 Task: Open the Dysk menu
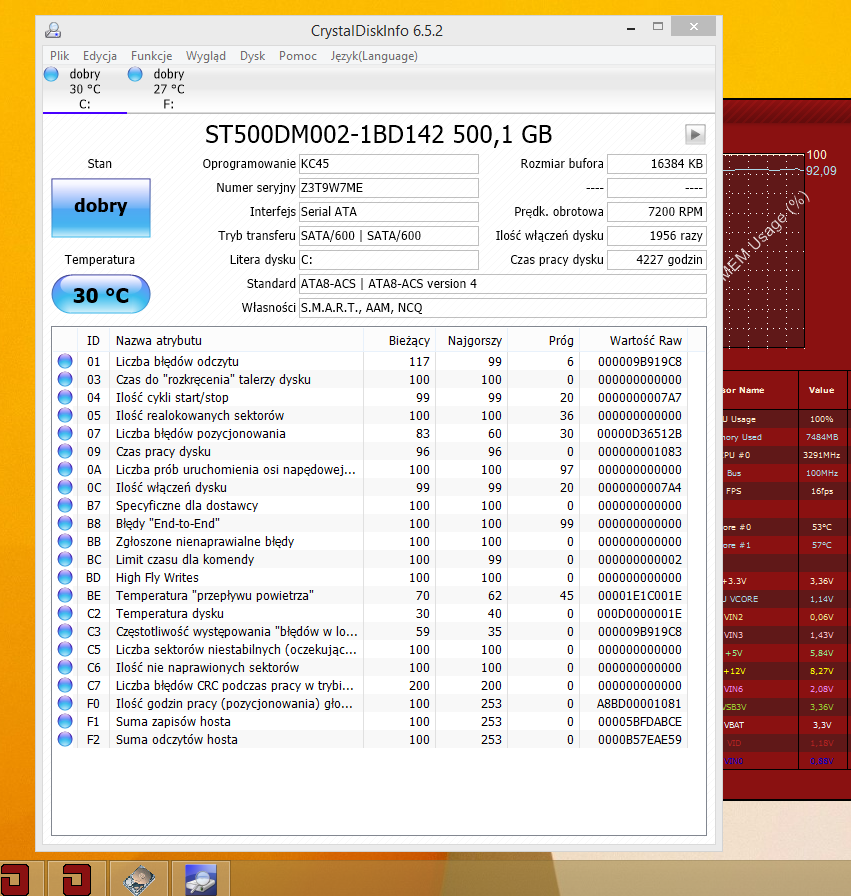[x=253, y=56]
